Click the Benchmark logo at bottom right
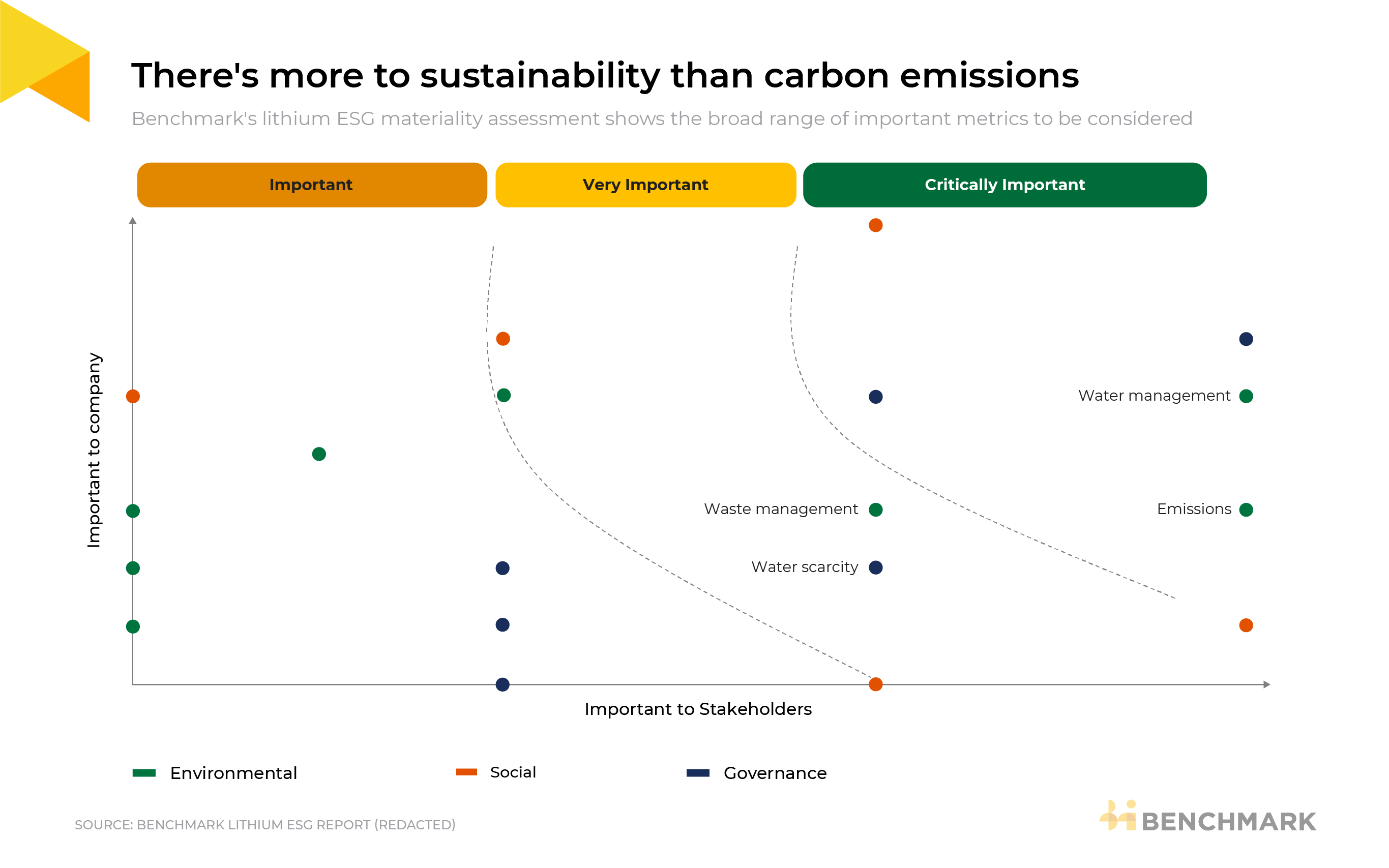Viewport: 1389px width, 868px height. [x=1207, y=816]
